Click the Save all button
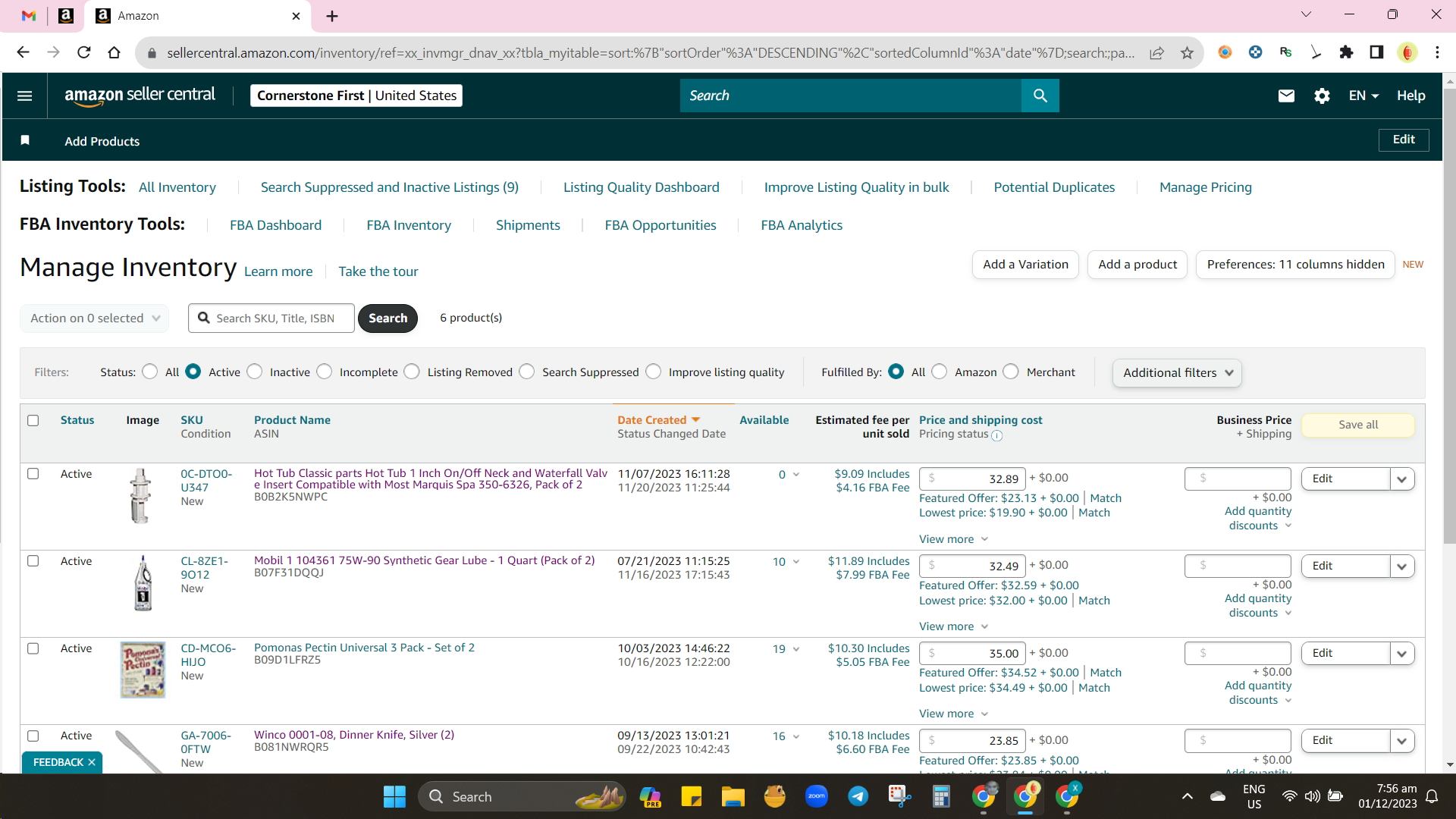The height and width of the screenshot is (819, 1456). 1358,425
